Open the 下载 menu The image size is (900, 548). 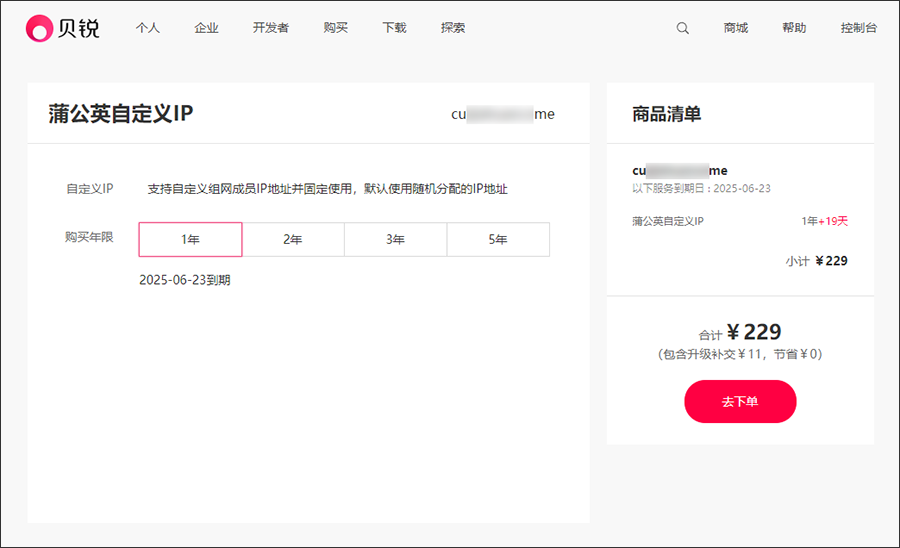coord(394,28)
